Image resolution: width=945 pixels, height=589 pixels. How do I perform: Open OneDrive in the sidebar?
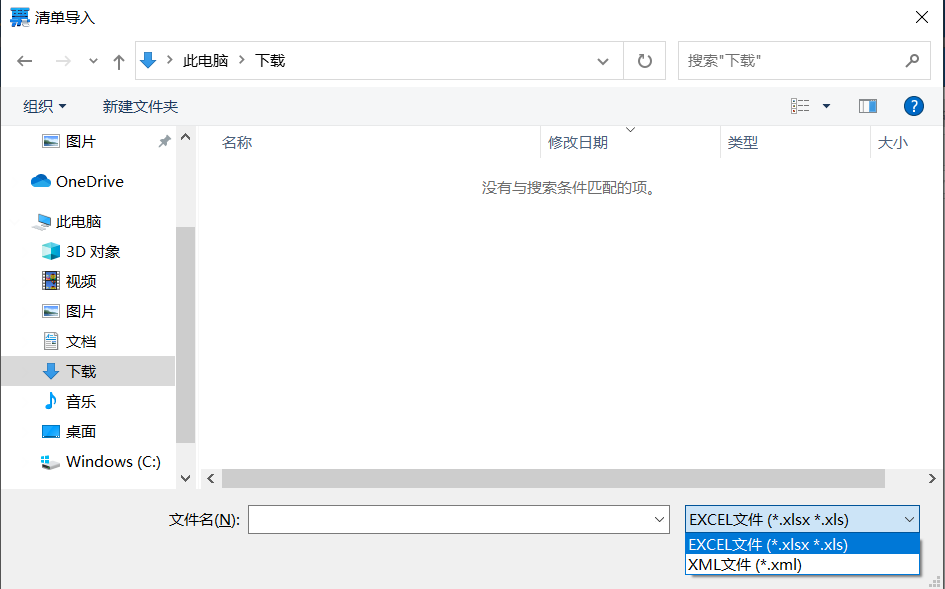[x=89, y=181]
